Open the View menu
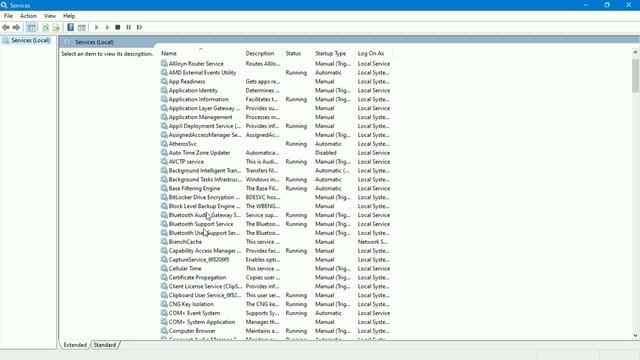The width and height of the screenshot is (640, 360). tap(50, 16)
